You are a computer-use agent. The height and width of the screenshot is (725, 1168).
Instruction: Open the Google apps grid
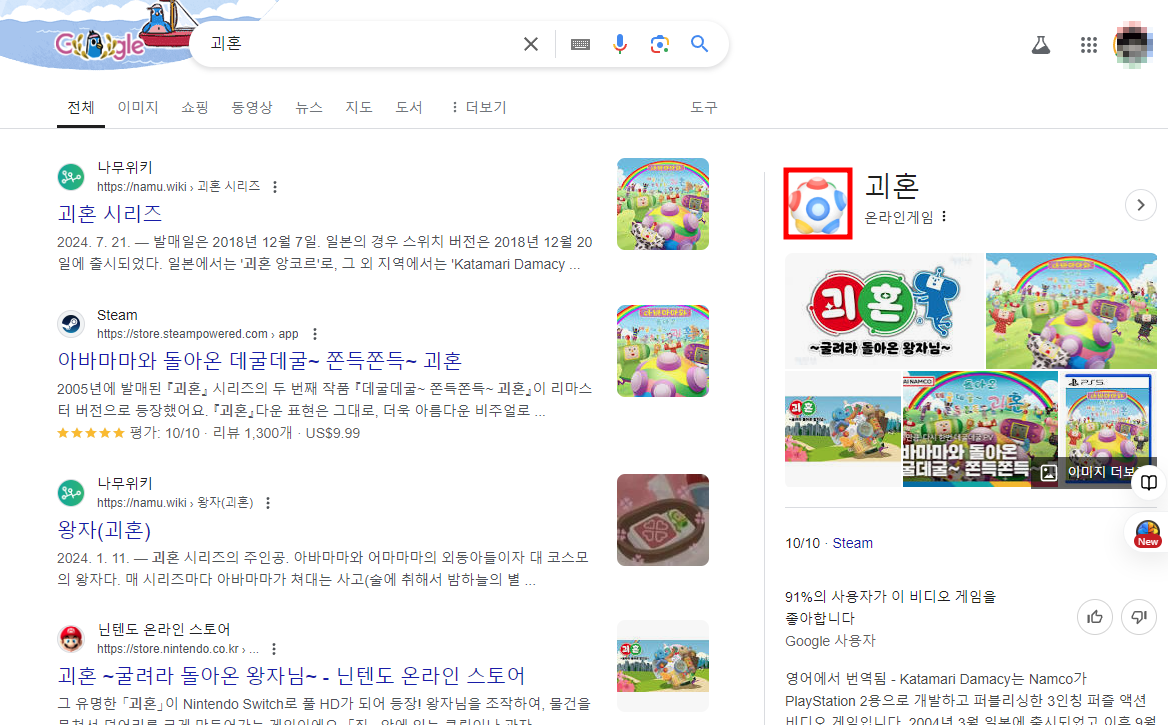click(x=1088, y=45)
